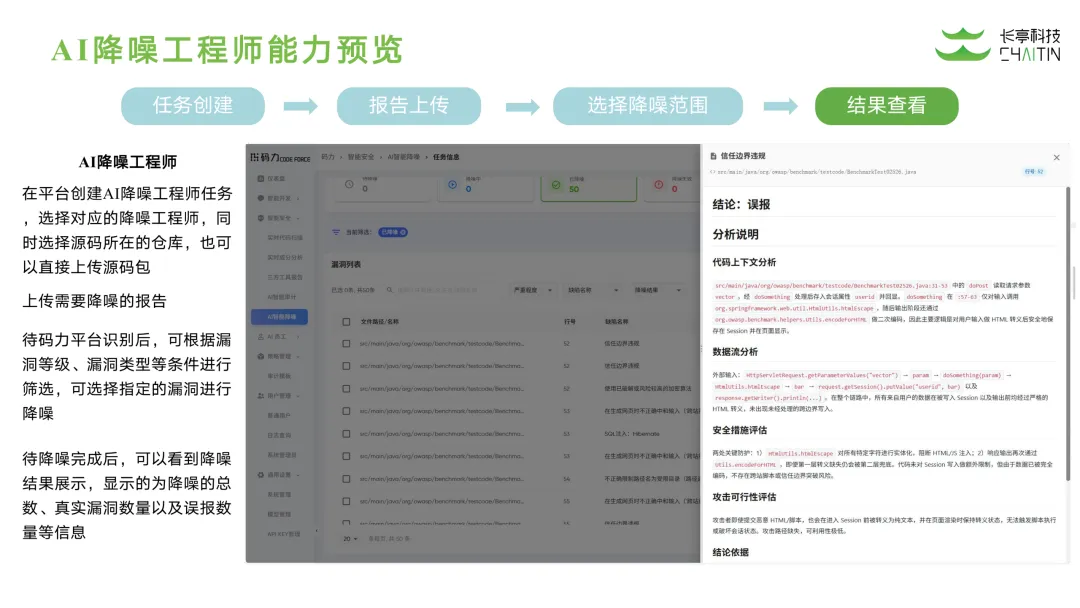Click the document icon beside 信任边界违规 title

point(714,156)
